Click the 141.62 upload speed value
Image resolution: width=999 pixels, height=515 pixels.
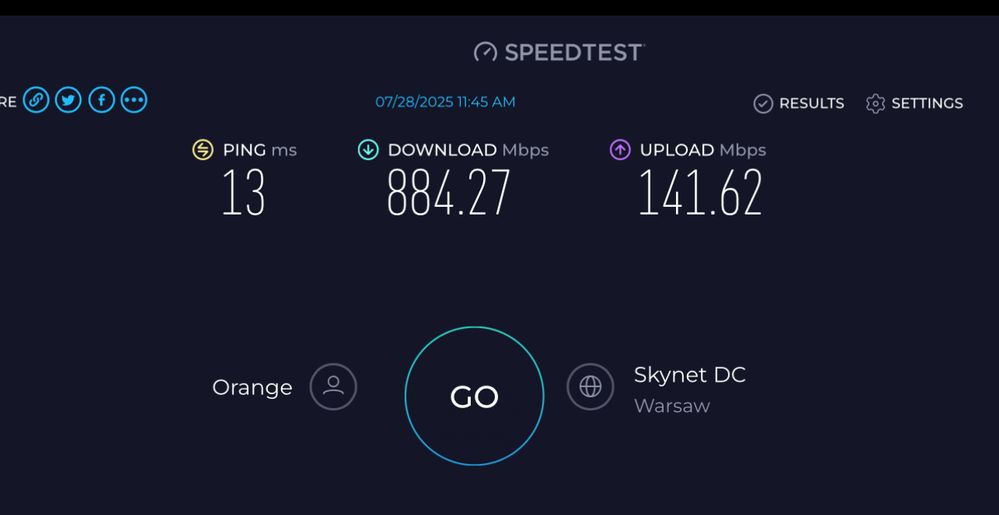pyautogui.click(x=700, y=193)
